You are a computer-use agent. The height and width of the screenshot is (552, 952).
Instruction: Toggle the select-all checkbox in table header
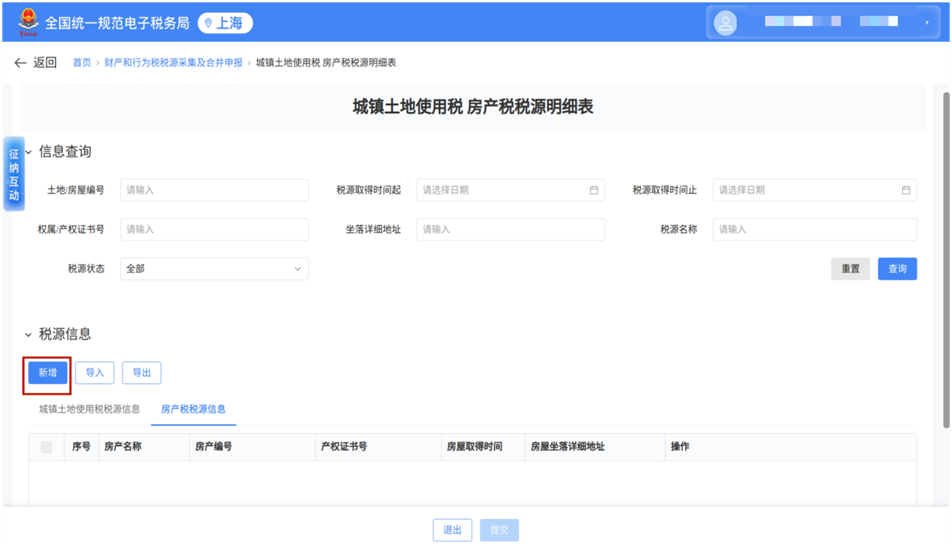[x=46, y=447]
